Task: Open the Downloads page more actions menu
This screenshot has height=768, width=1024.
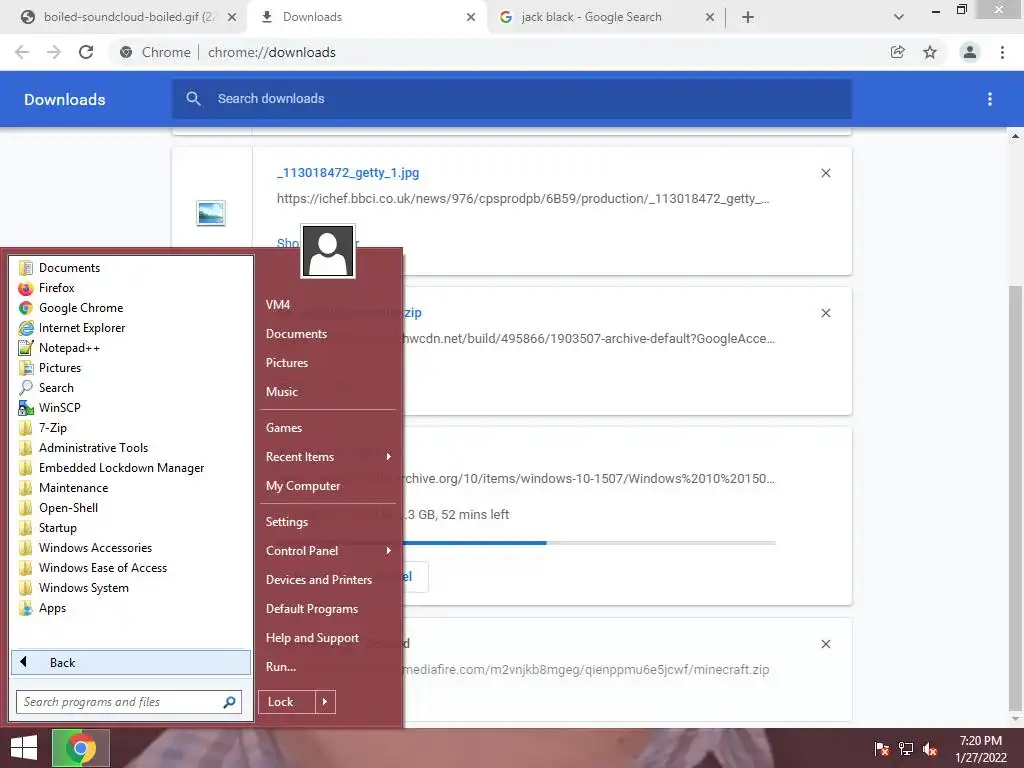Action: coord(990,99)
